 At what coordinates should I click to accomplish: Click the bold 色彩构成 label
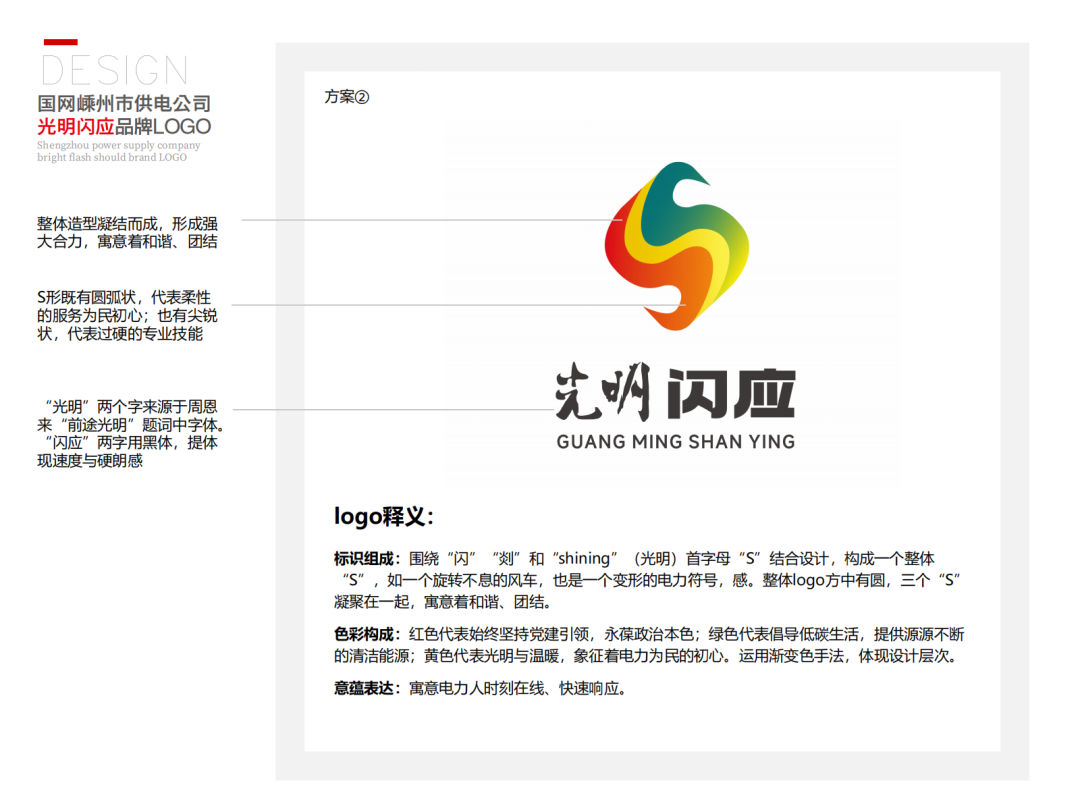(366, 635)
